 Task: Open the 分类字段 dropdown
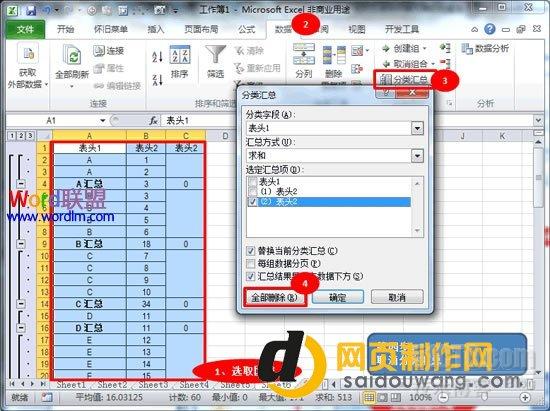(417, 128)
